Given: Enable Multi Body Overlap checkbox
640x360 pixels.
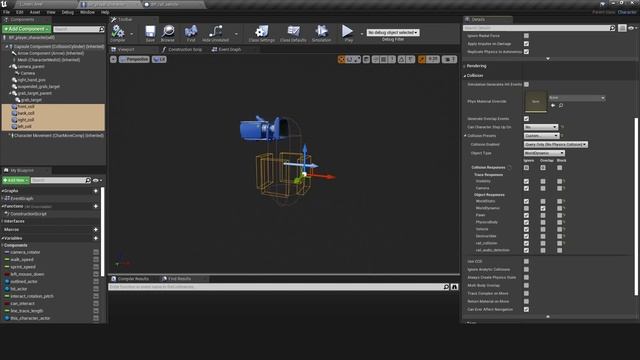Looking at the screenshot, I should pos(526,285).
